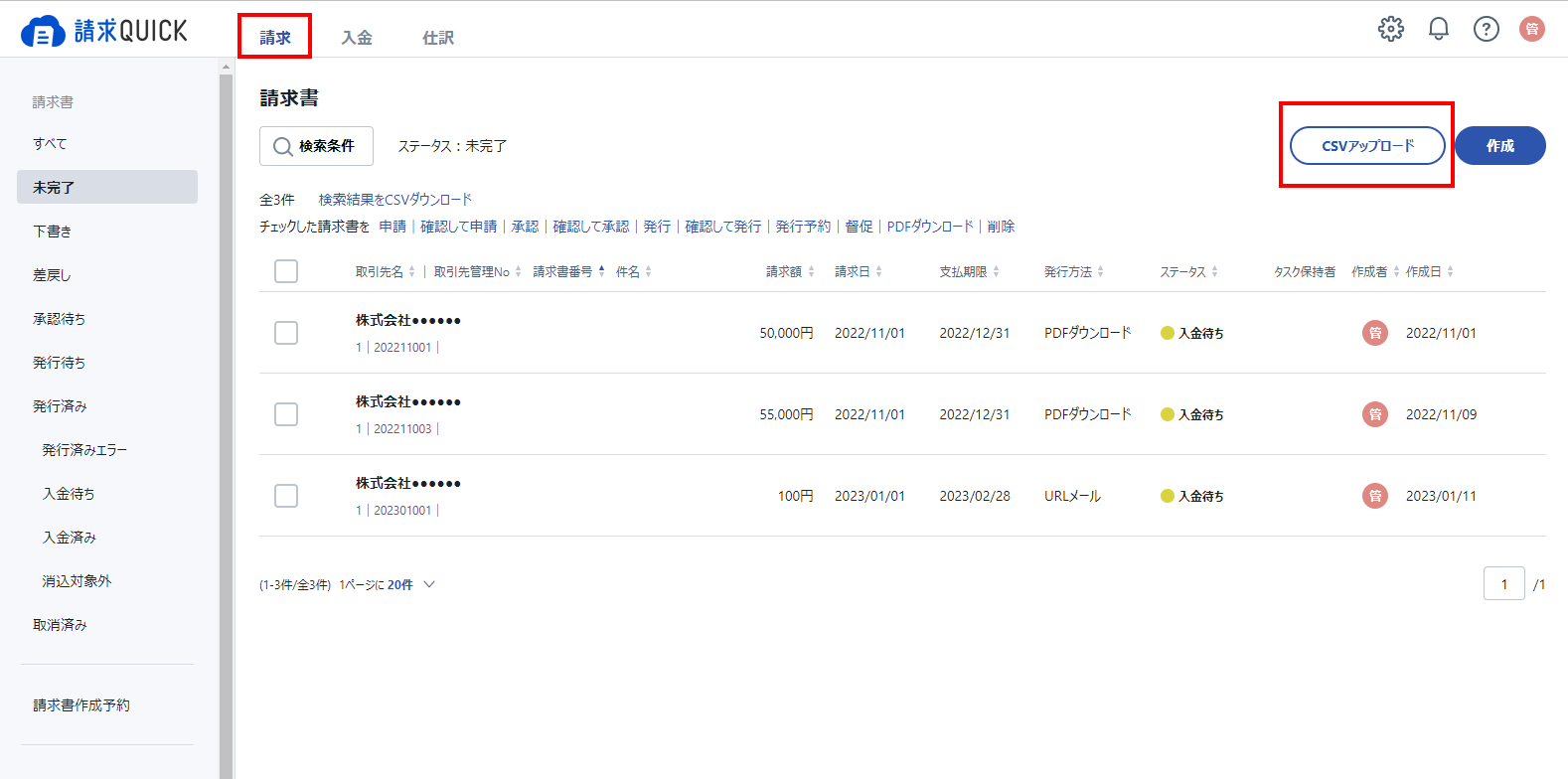This screenshot has width=1568, height=779.
Task: Click 検索結果をCSVダウンロード link
Action: (395, 200)
